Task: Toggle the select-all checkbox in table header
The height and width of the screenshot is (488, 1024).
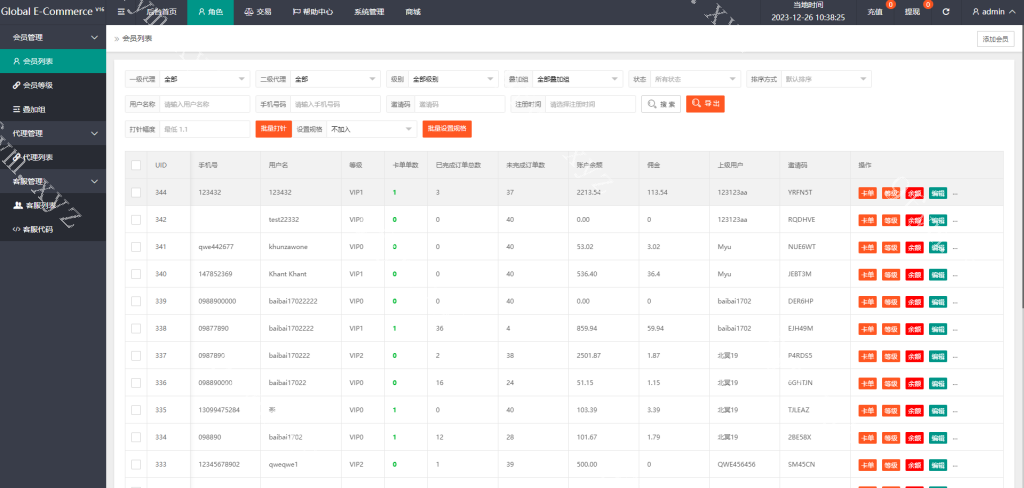Action: click(x=136, y=165)
